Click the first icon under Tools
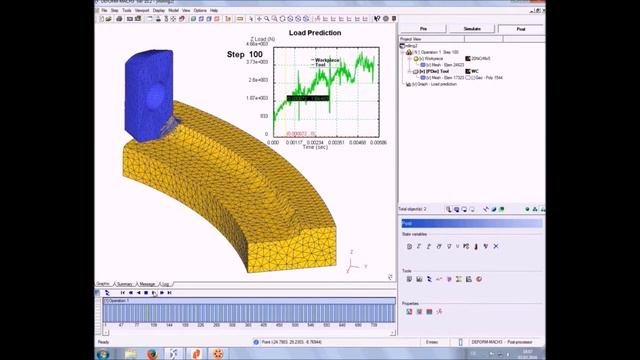The height and width of the screenshot is (360, 640). [x=409, y=279]
